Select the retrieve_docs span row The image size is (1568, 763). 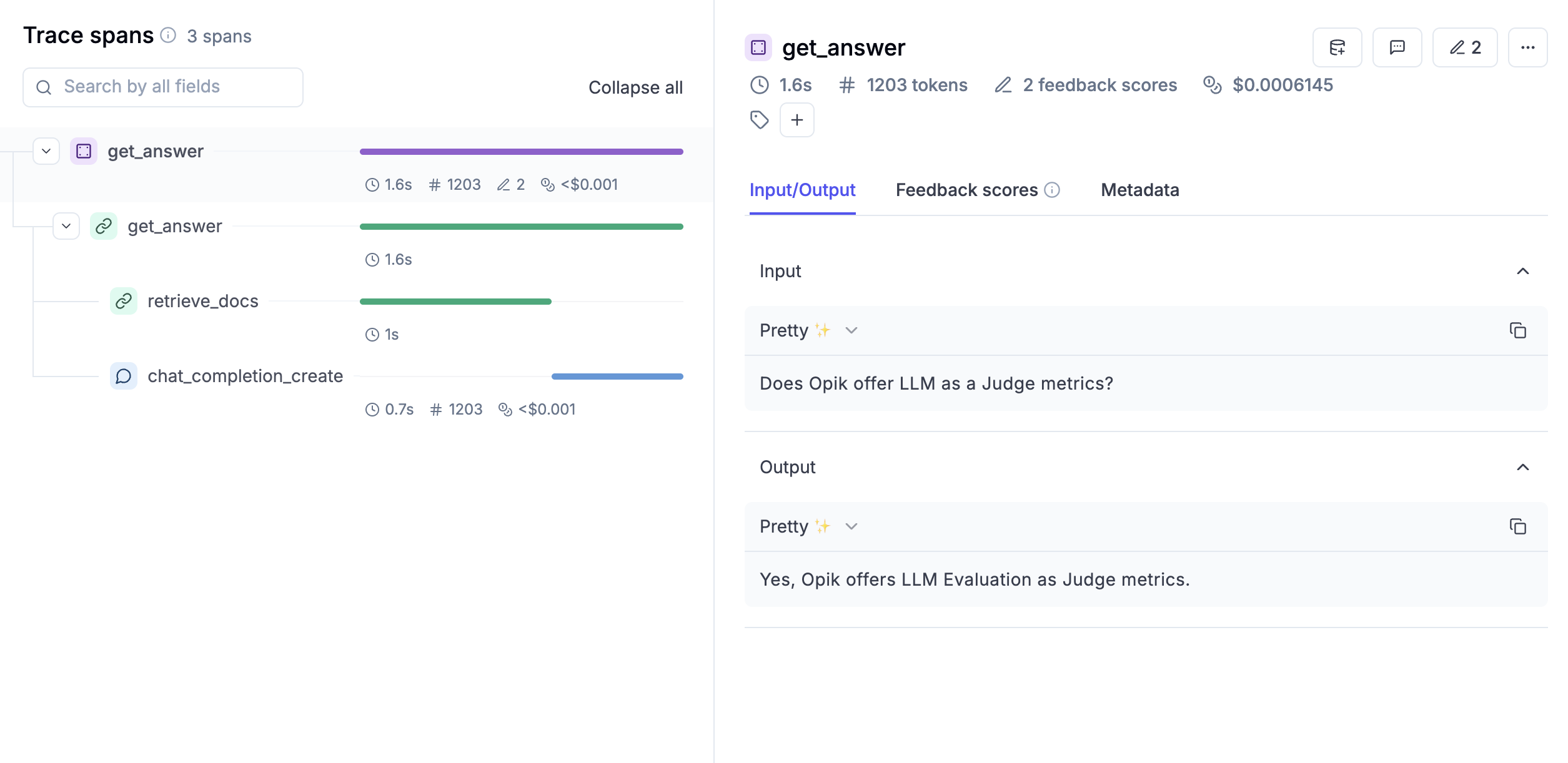pos(357,315)
